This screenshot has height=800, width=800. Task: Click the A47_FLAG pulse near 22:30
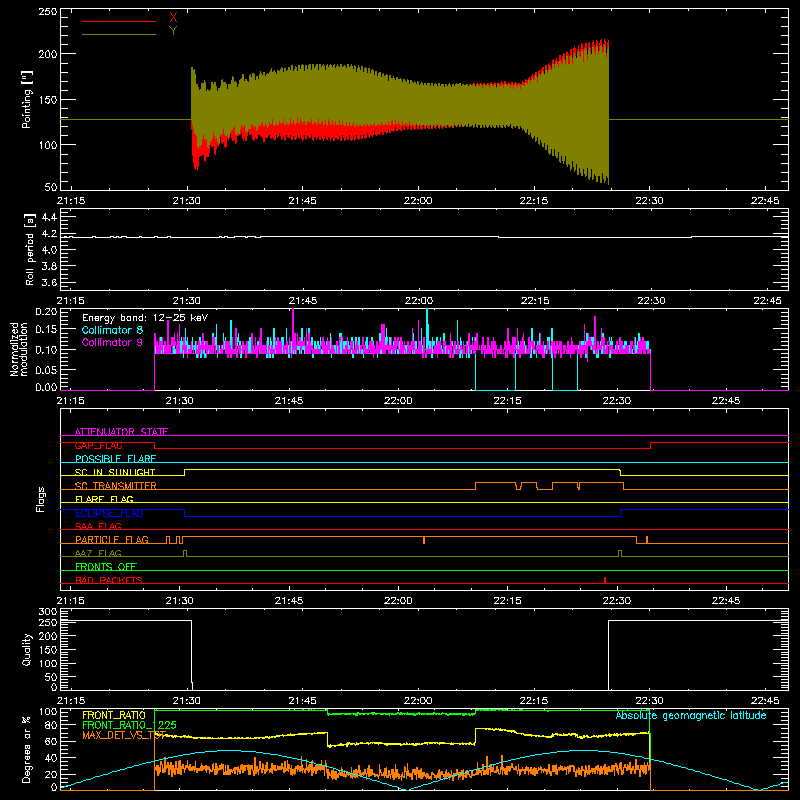pyautogui.click(x=620, y=553)
